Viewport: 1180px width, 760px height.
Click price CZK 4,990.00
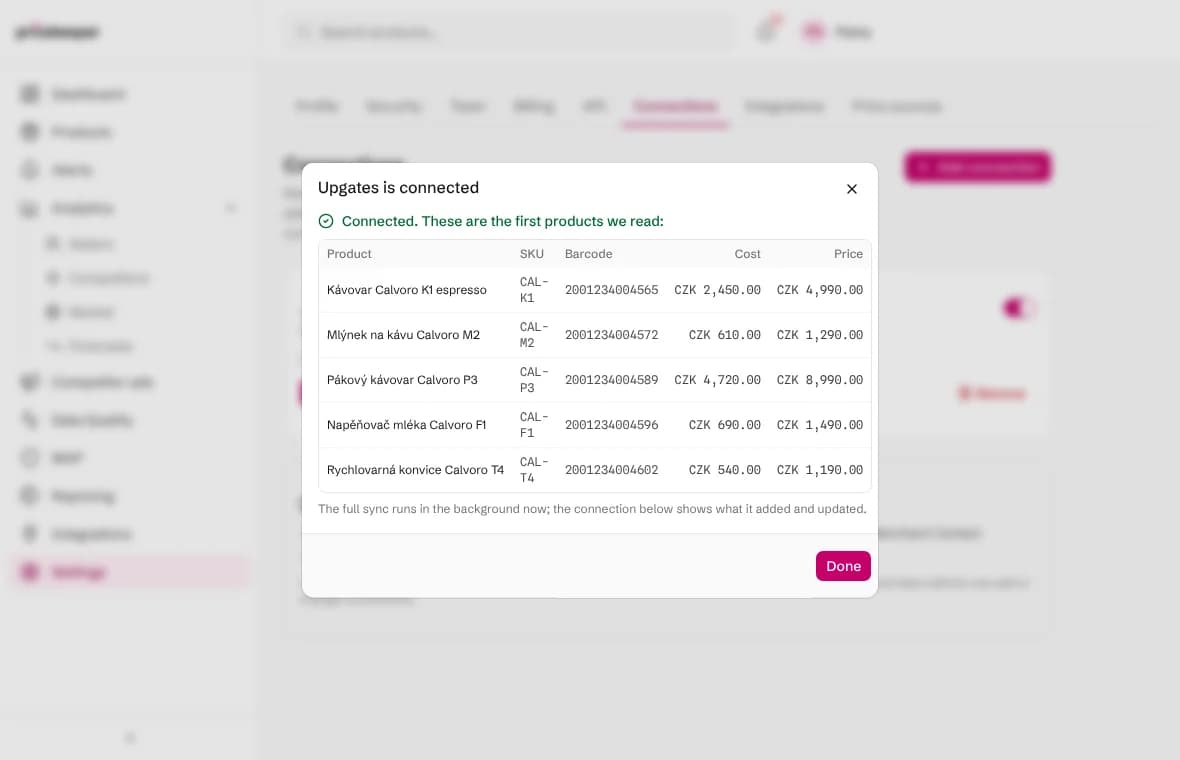(820, 290)
